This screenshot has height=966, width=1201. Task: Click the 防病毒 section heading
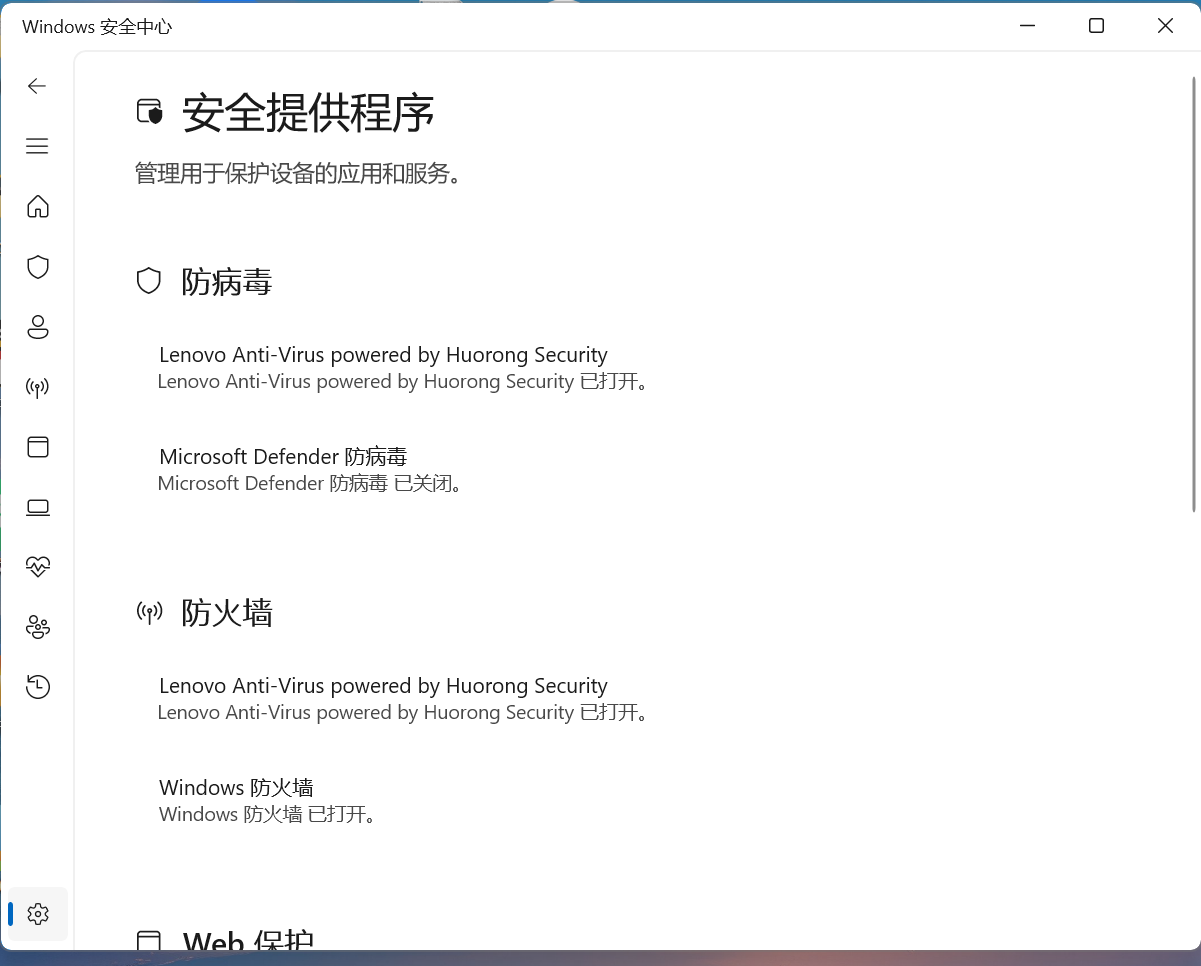tap(227, 282)
